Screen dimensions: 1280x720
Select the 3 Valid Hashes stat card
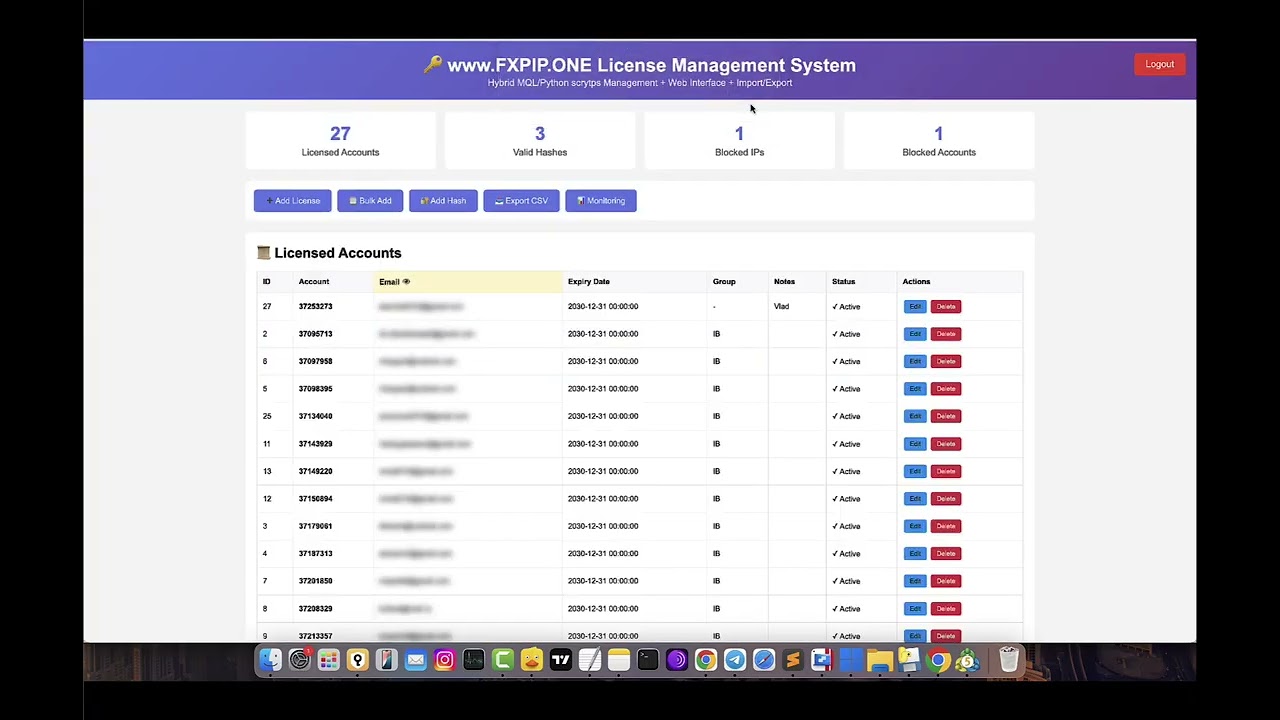(x=540, y=140)
